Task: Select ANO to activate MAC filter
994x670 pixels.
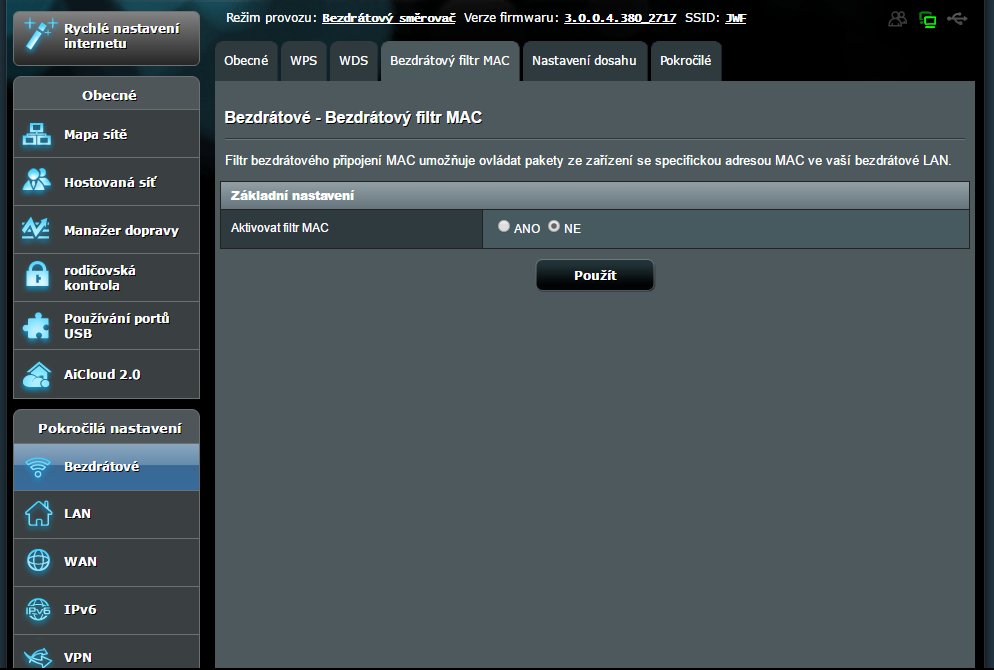Action: 504,227
